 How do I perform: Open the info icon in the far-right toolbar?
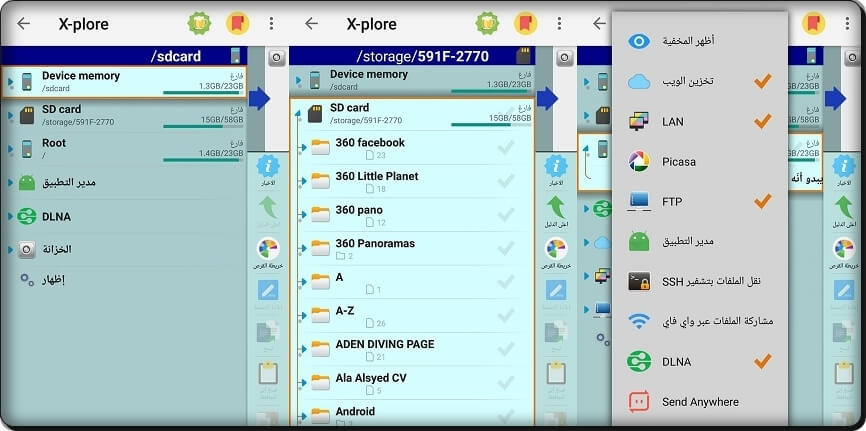pos(844,167)
